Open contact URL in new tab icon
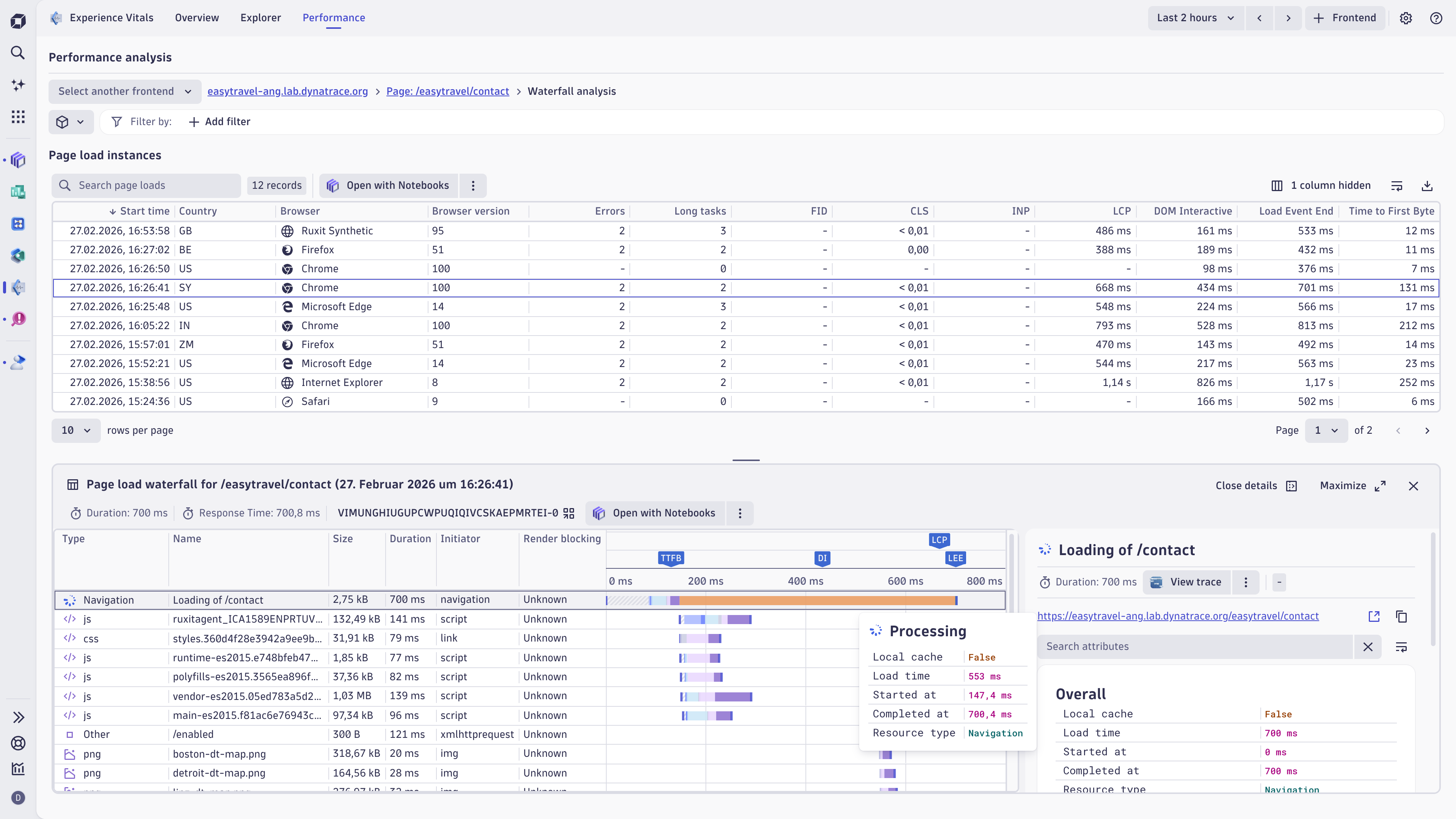 (1374, 616)
